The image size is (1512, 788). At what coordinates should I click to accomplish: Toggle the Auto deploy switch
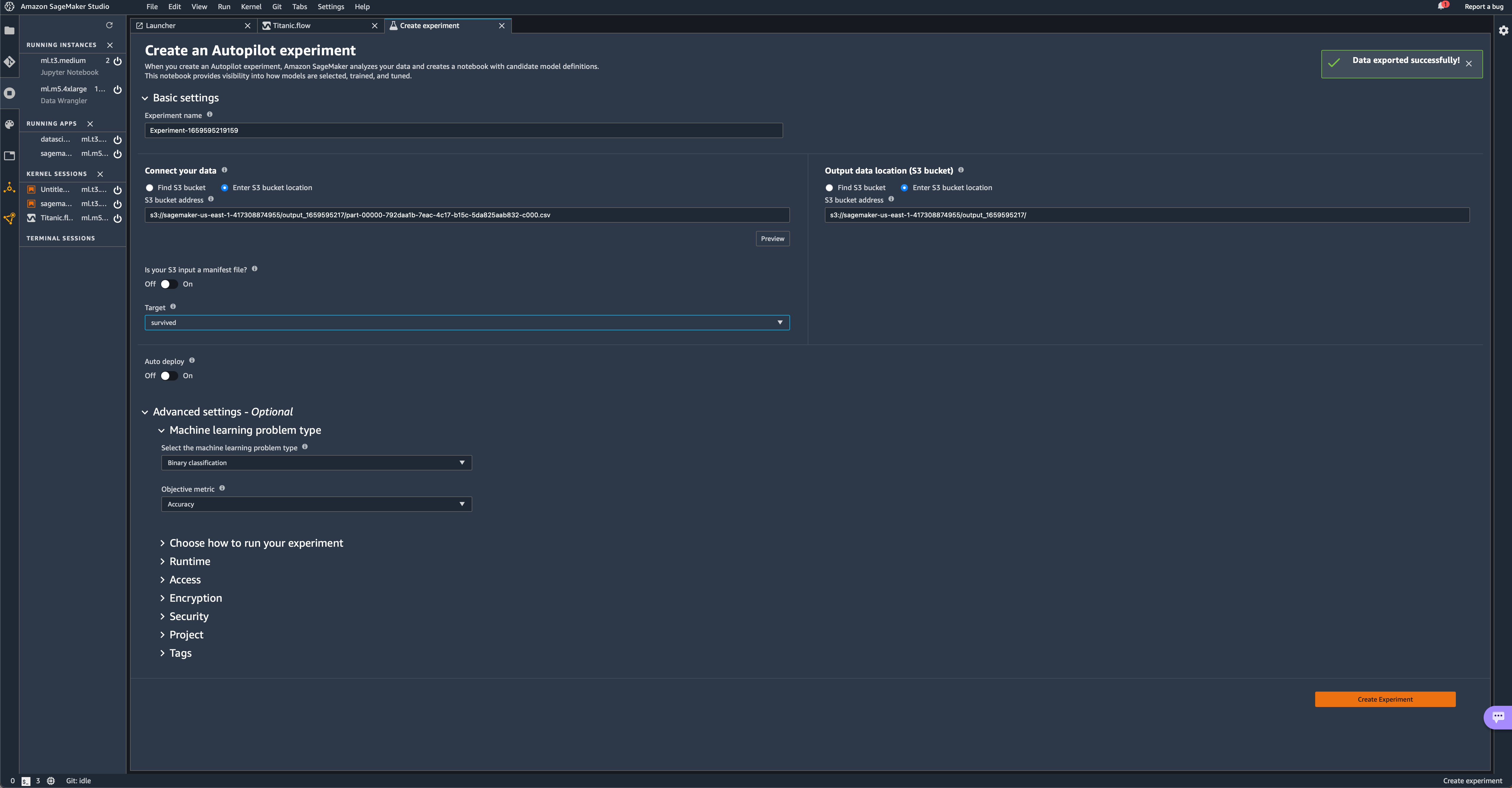coord(168,376)
